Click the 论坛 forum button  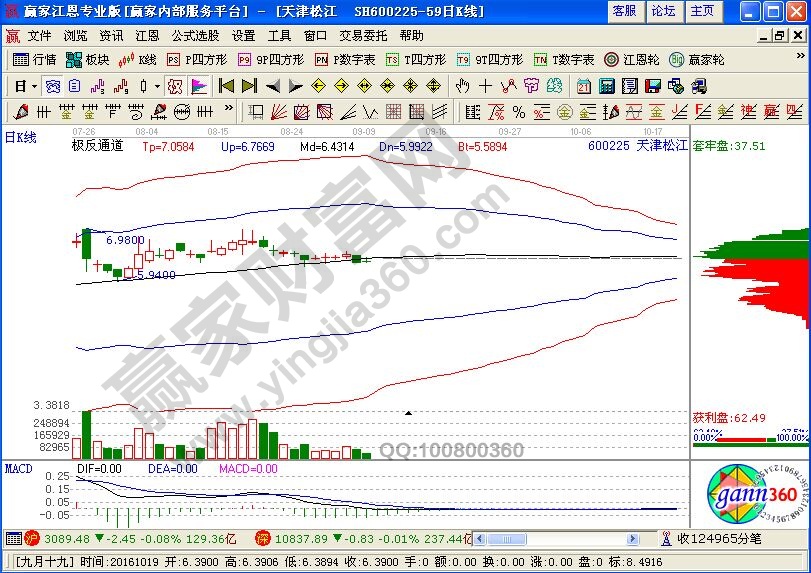(x=663, y=11)
